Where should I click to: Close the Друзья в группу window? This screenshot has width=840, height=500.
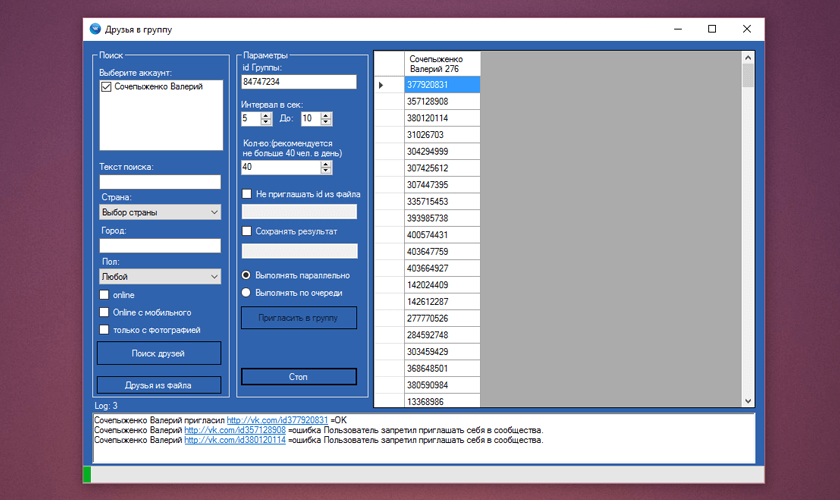pyautogui.click(x=747, y=29)
